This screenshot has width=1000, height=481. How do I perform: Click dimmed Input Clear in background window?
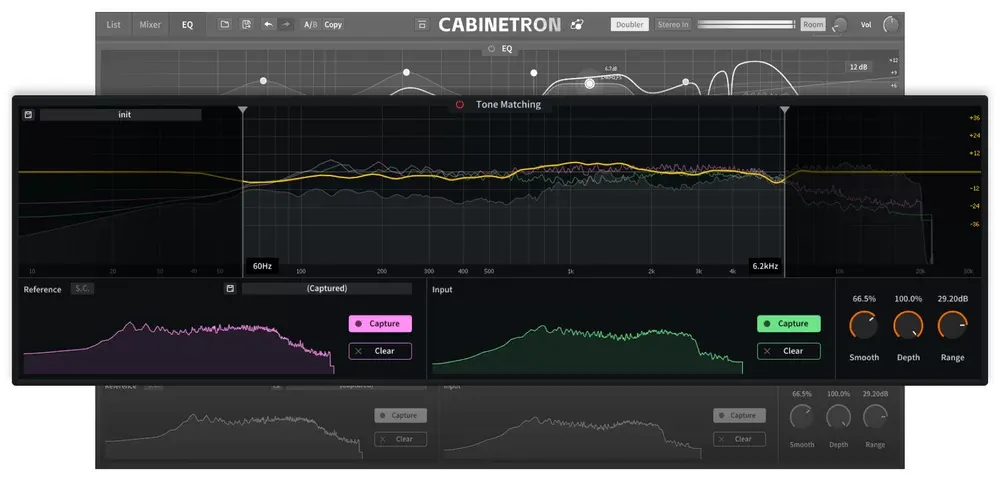[x=739, y=439]
